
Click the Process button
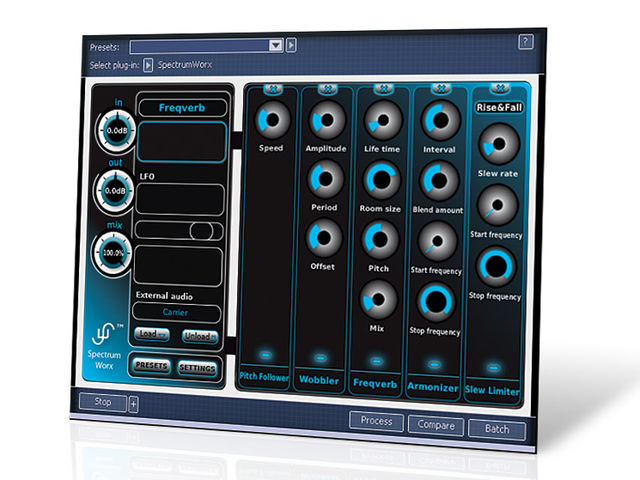tap(376, 421)
